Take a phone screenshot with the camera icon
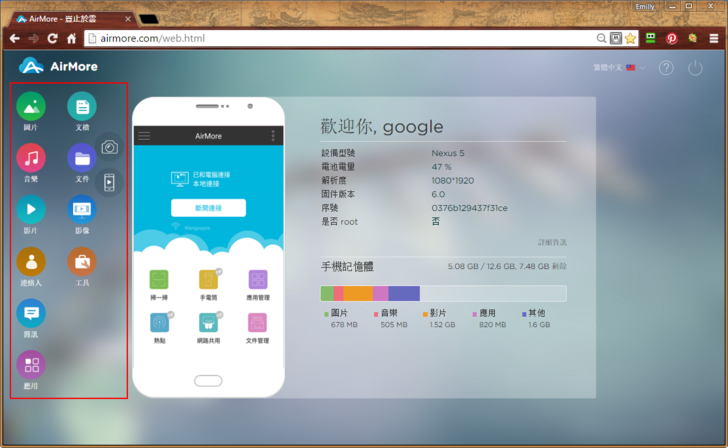Image resolution: width=728 pixels, height=448 pixels. pos(110,147)
